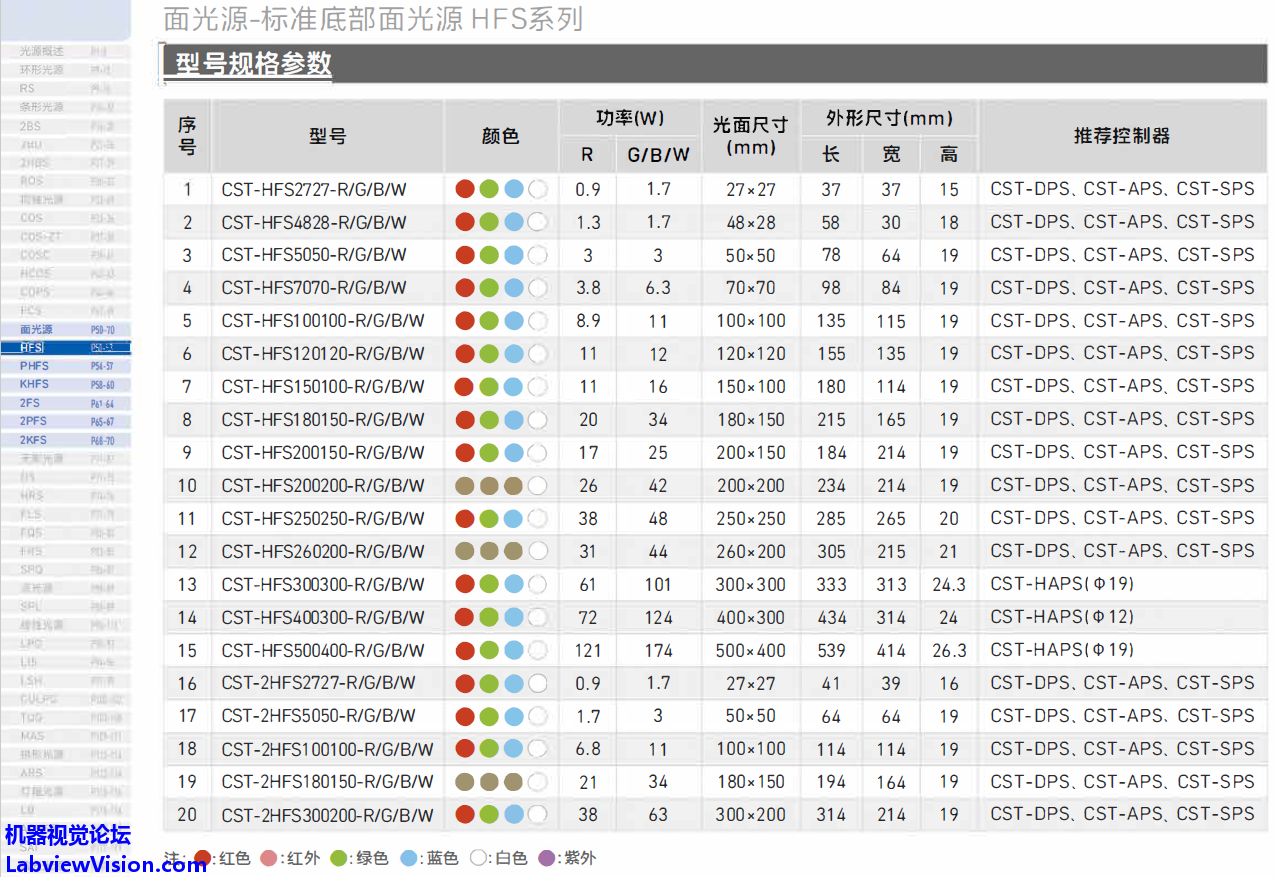The image size is (1277, 877).
Task: Open the 2PFS sidebar entry
Action: click(x=35, y=422)
